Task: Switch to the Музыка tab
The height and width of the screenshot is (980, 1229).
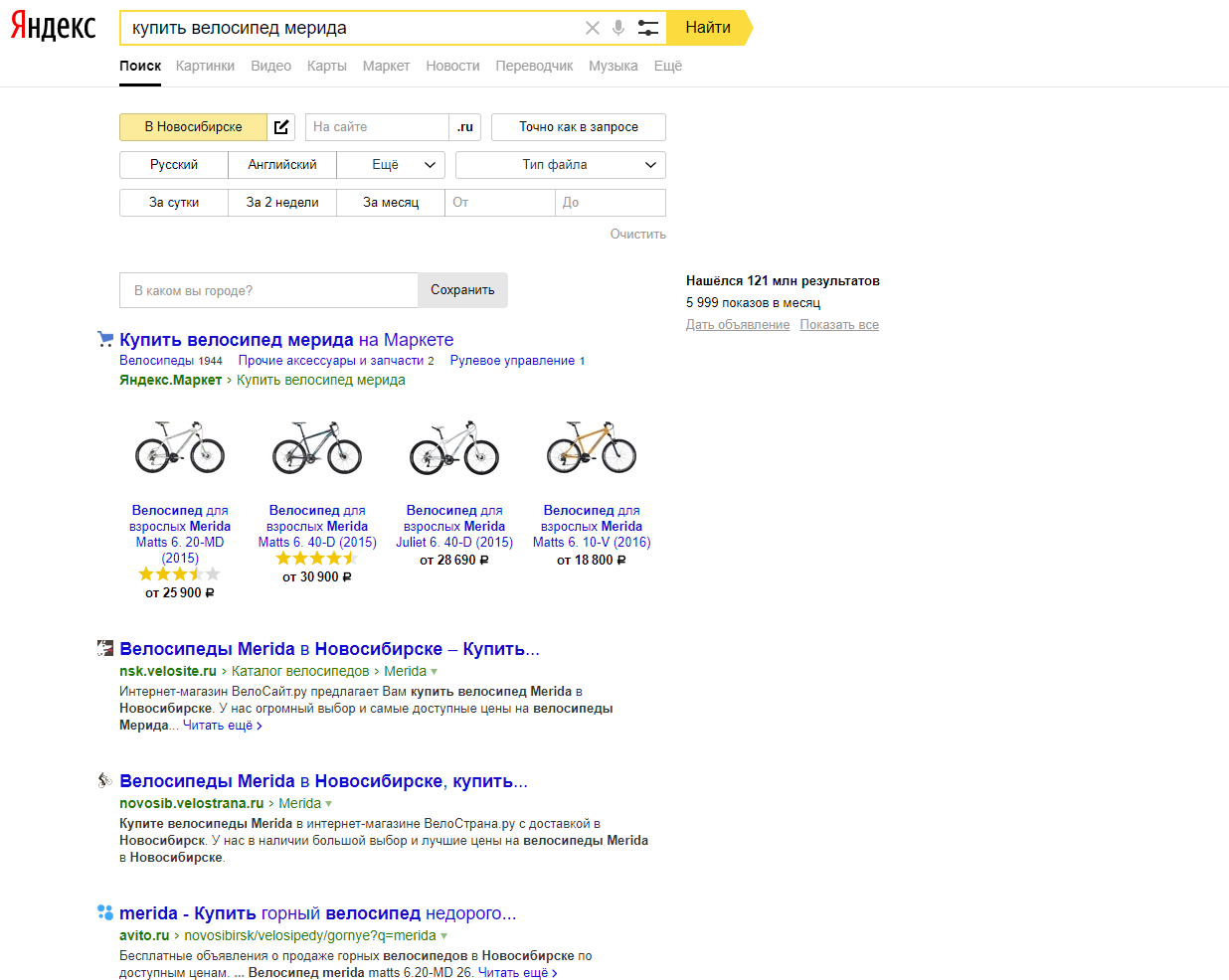Action: point(614,66)
